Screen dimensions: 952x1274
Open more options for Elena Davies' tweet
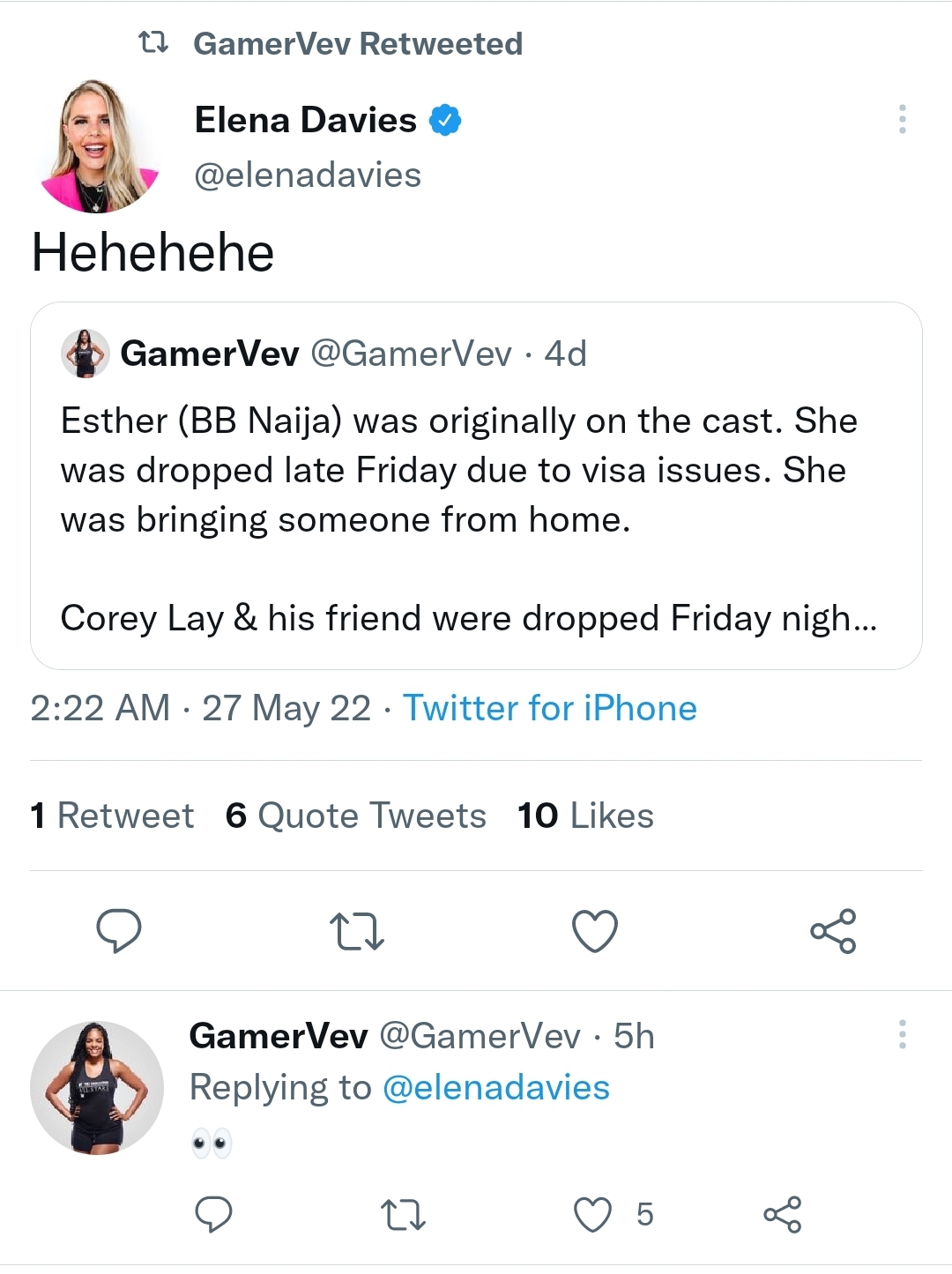[902, 119]
